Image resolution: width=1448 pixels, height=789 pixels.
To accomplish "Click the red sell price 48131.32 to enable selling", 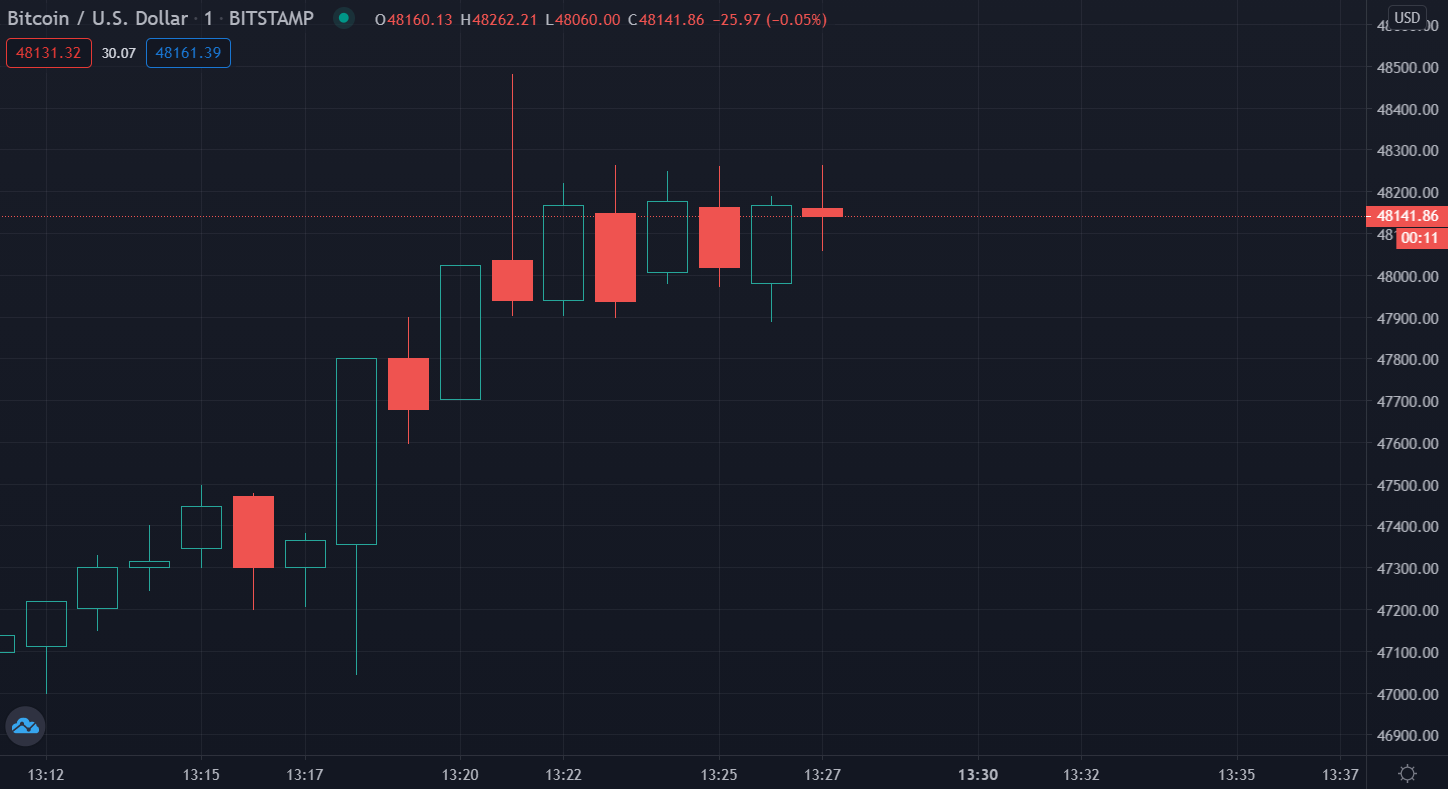I will pos(48,52).
